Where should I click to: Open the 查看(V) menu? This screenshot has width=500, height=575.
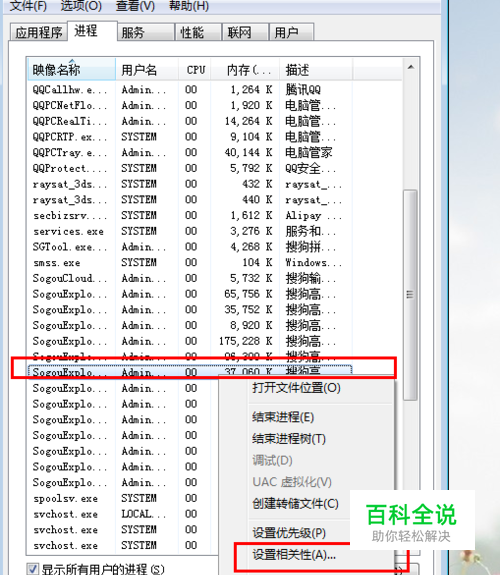[135, 6]
